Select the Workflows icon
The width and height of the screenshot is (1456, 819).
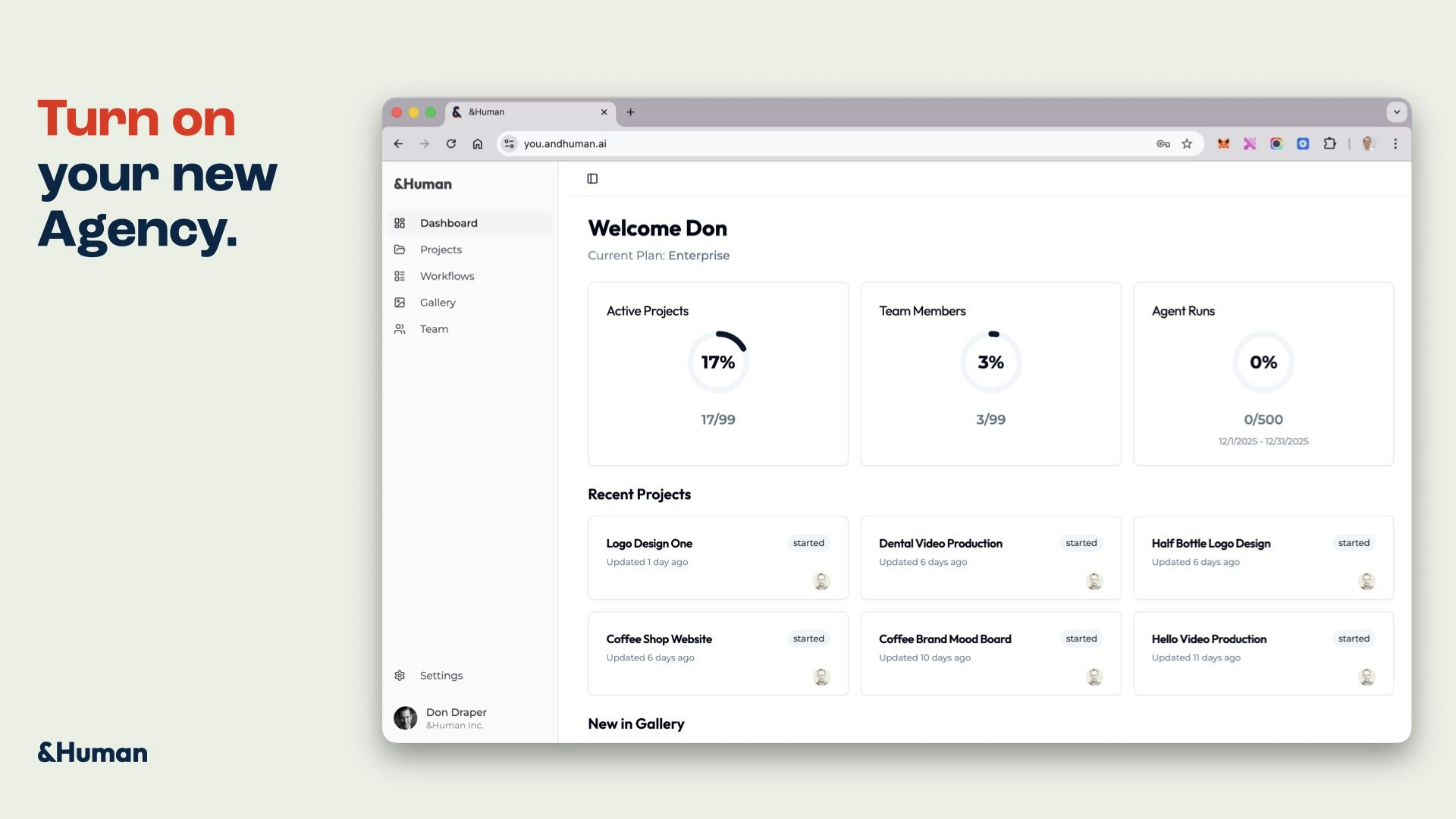point(400,276)
